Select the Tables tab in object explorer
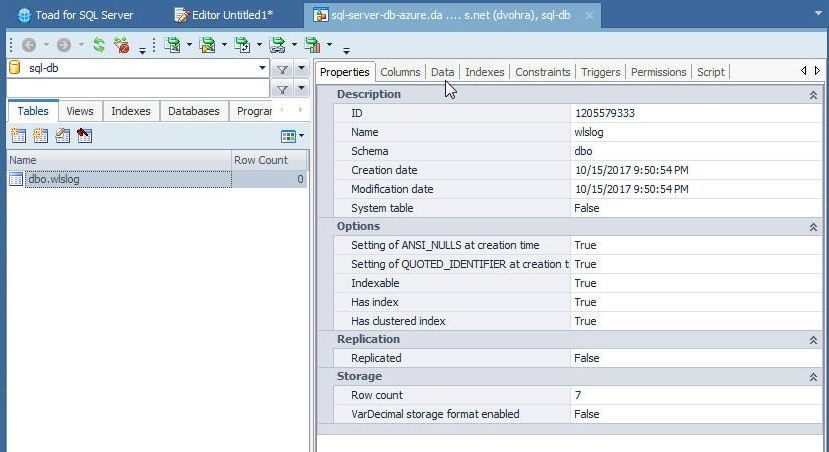Image resolution: width=829 pixels, height=452 pixels. pos(33,111)
